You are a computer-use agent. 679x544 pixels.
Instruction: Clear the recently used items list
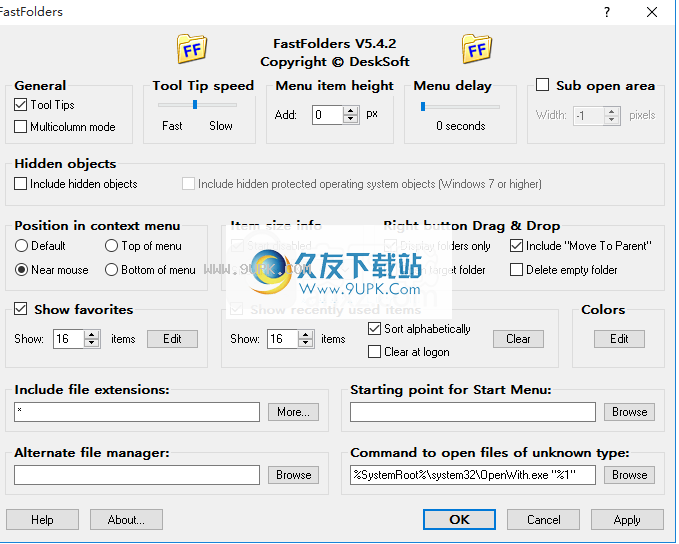click(518, 339)
